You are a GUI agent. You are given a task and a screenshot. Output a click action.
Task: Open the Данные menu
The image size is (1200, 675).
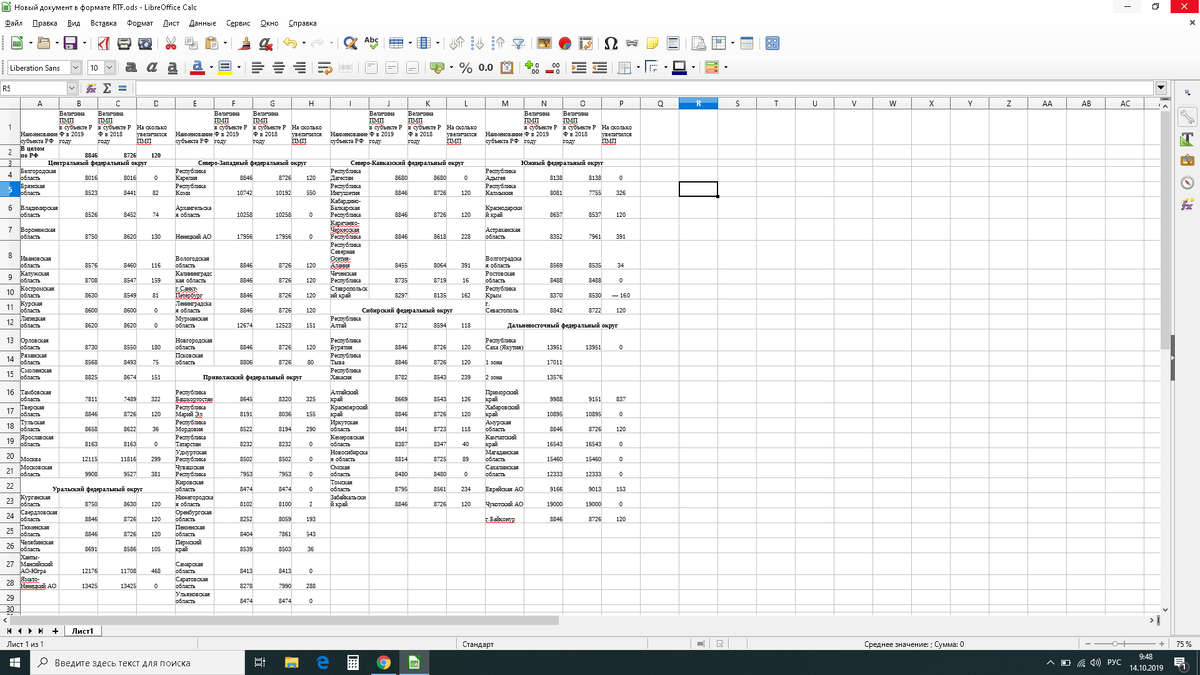[x=203, y=21]
